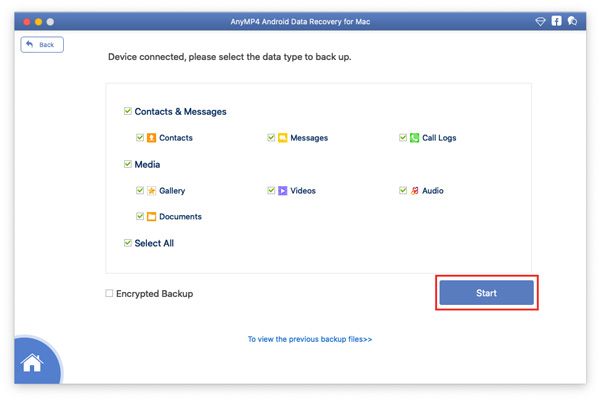600x400 pixels.
Task: Click the Contacts & Messages label
Action: click(181, 112)
